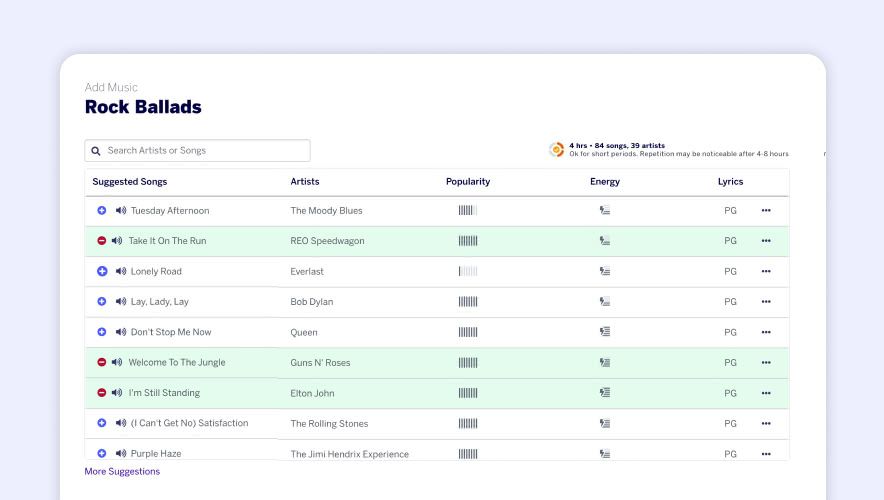This screenshot has height=500, width=884.
Task: Preview Lay, Lady, Lay speaker icon
Action: [121, 302]
